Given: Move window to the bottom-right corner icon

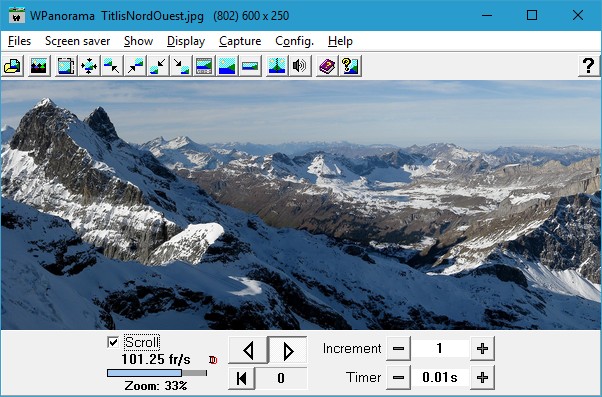Looking at the screenshot, I should coord(181,66).
